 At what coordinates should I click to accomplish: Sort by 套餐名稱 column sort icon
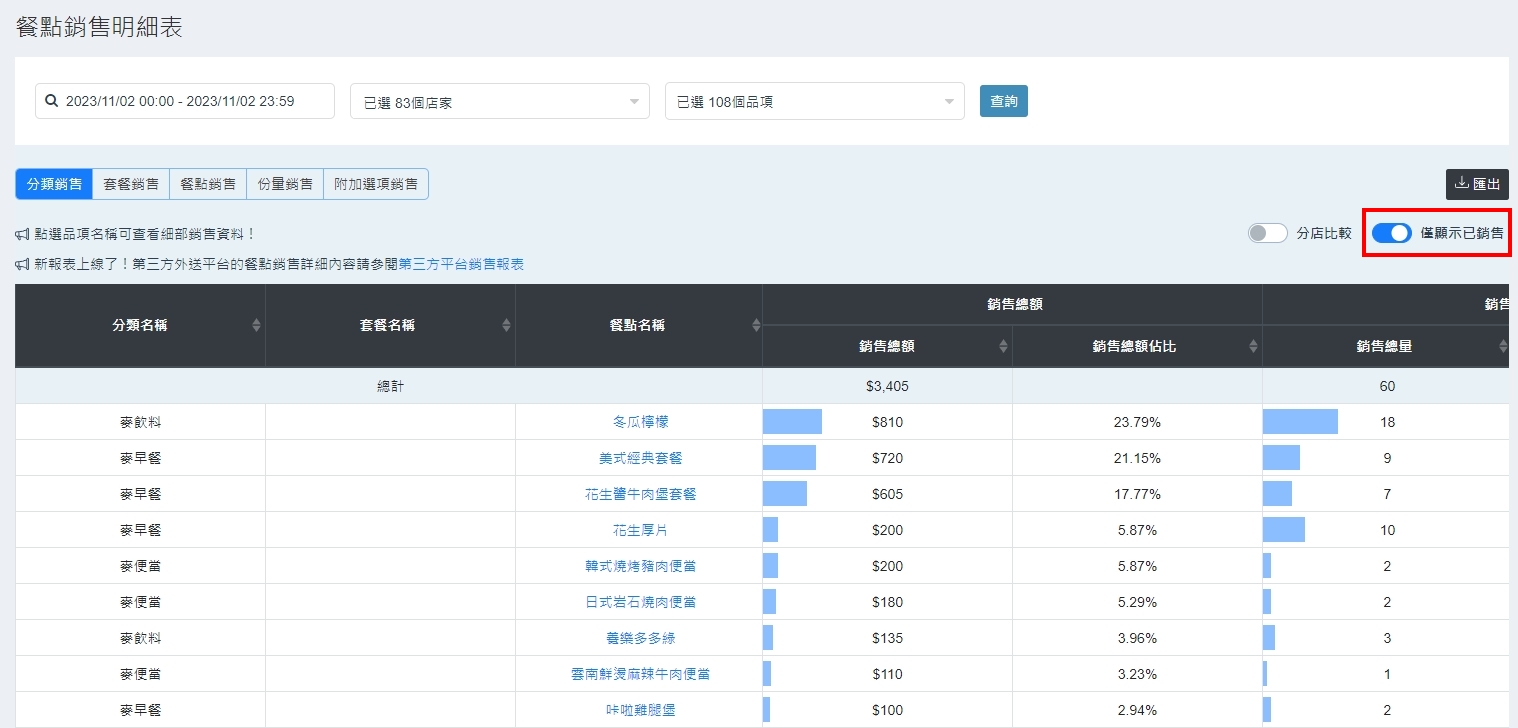coord(506,325)
